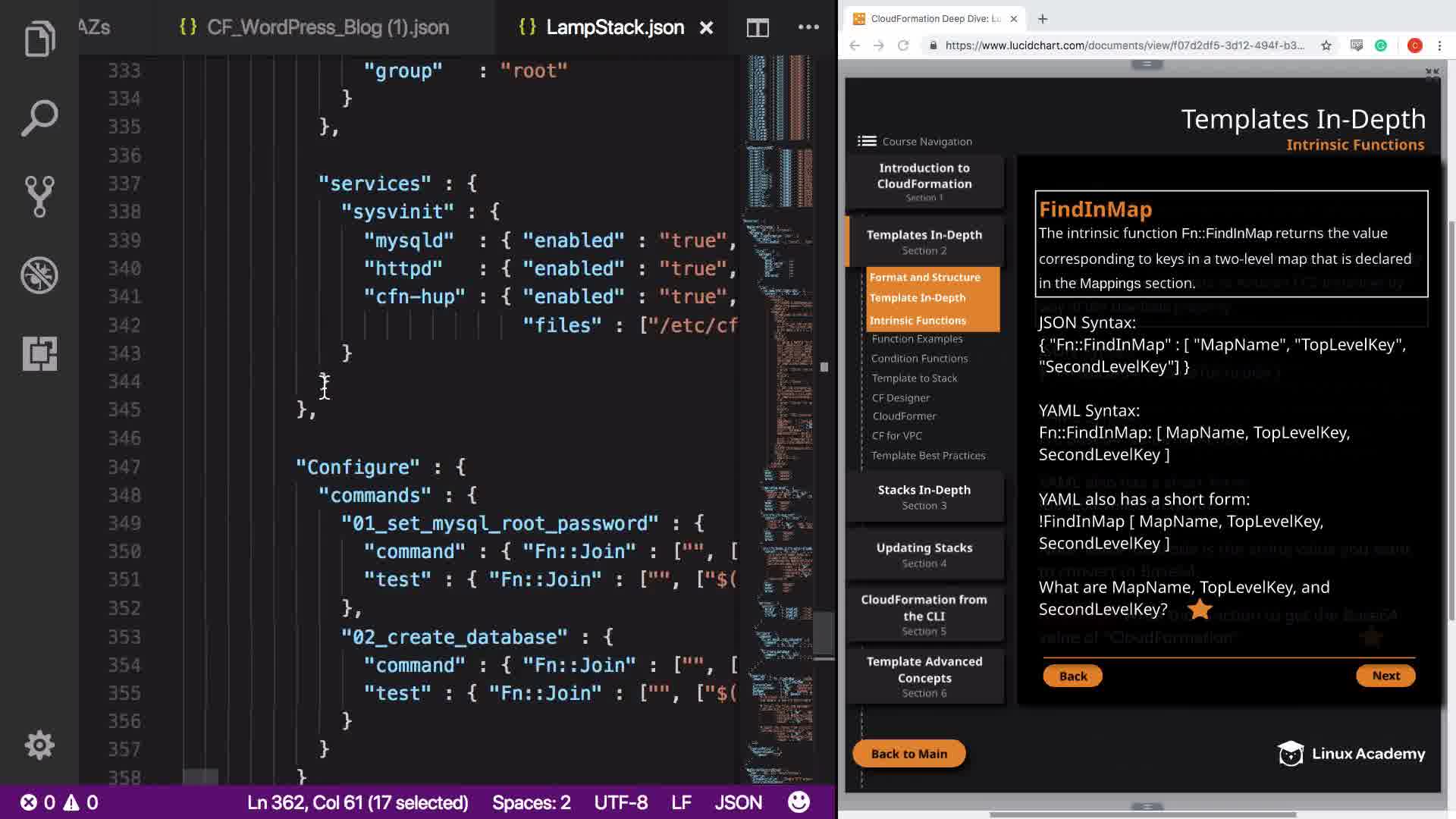Click the split editor icon
The width and height of the screenshot is (1456, 819).
758,28
